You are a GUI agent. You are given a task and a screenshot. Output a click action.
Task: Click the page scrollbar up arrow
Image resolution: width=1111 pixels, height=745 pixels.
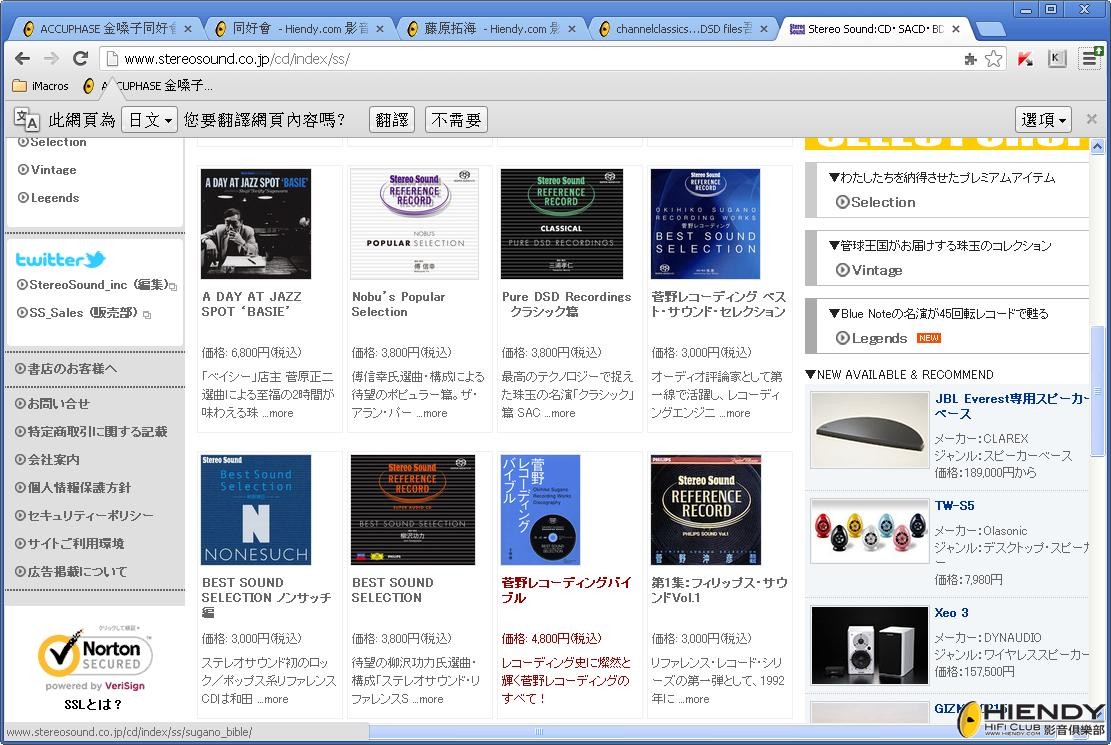point(1097,147)
